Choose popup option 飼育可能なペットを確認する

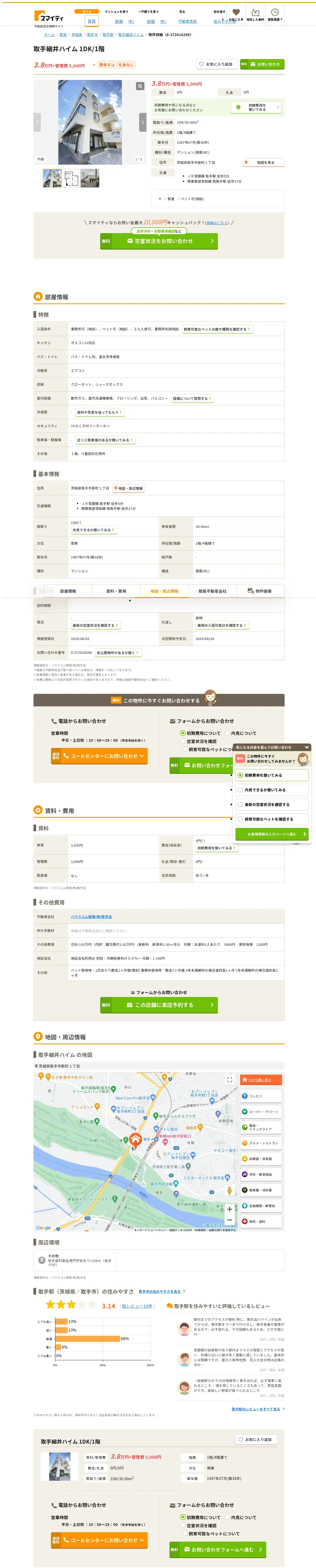click(x=272, y=819)
